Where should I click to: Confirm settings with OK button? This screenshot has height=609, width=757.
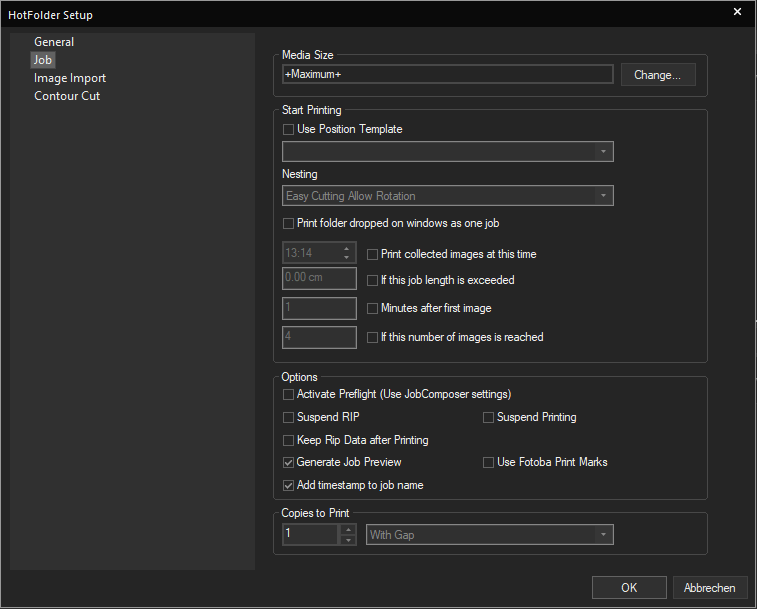point(629,588)
